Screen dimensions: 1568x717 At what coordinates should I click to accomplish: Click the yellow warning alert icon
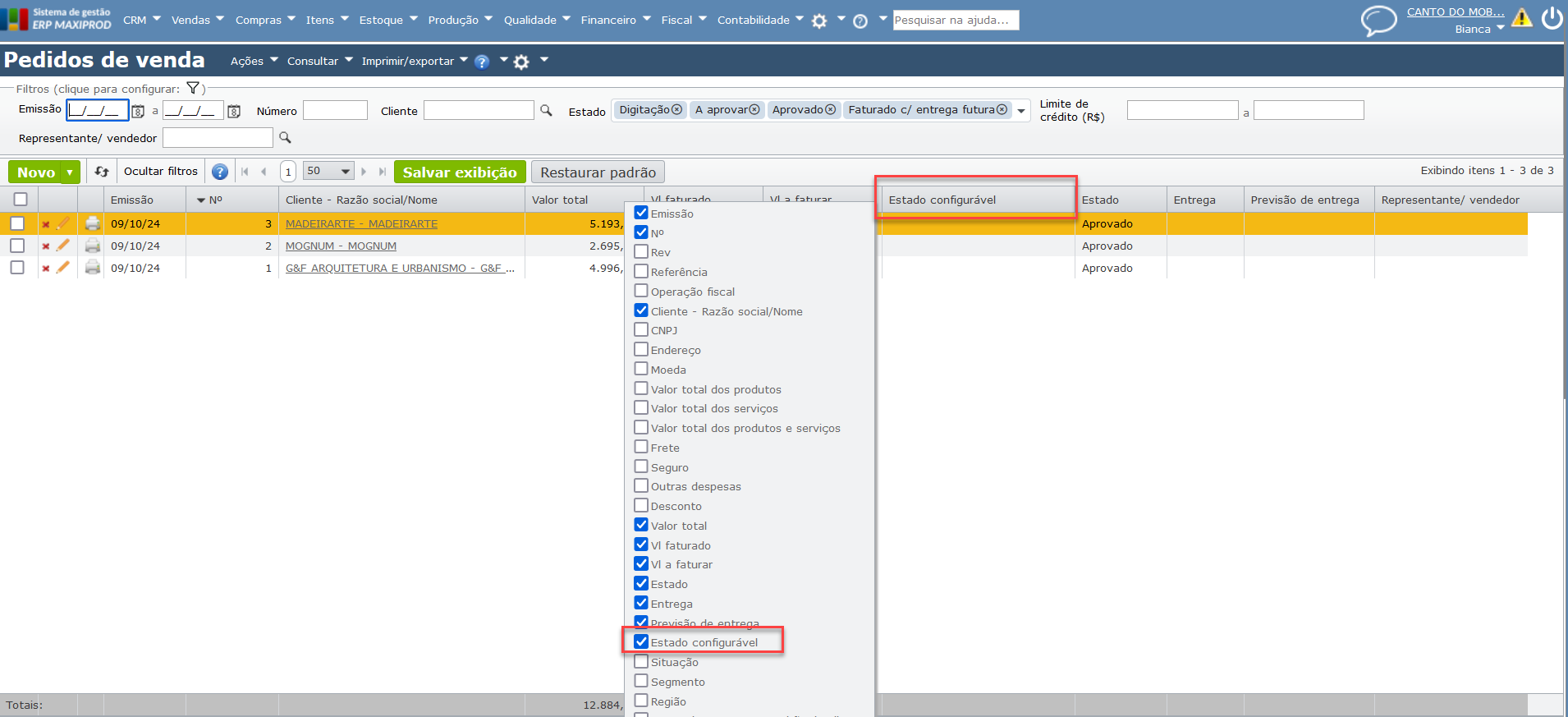click(x=1522, y=17)
